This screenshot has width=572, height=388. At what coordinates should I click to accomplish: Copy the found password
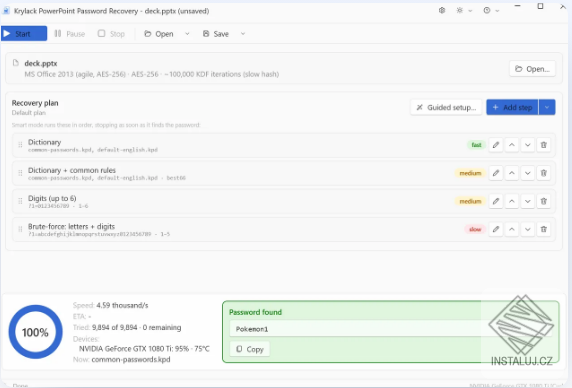pos(250,349)
